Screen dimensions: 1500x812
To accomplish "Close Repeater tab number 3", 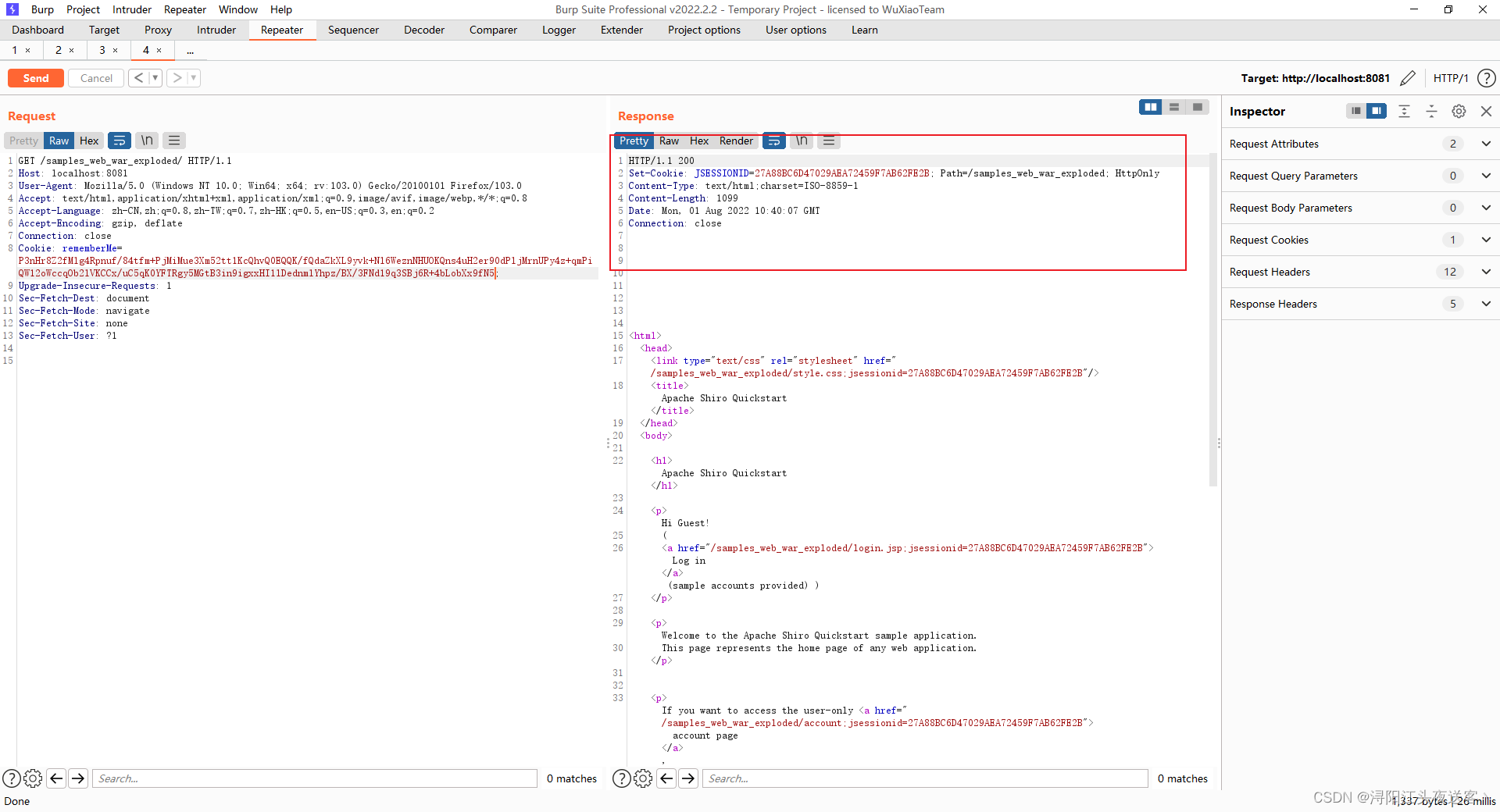I will (x=116, y=50).
